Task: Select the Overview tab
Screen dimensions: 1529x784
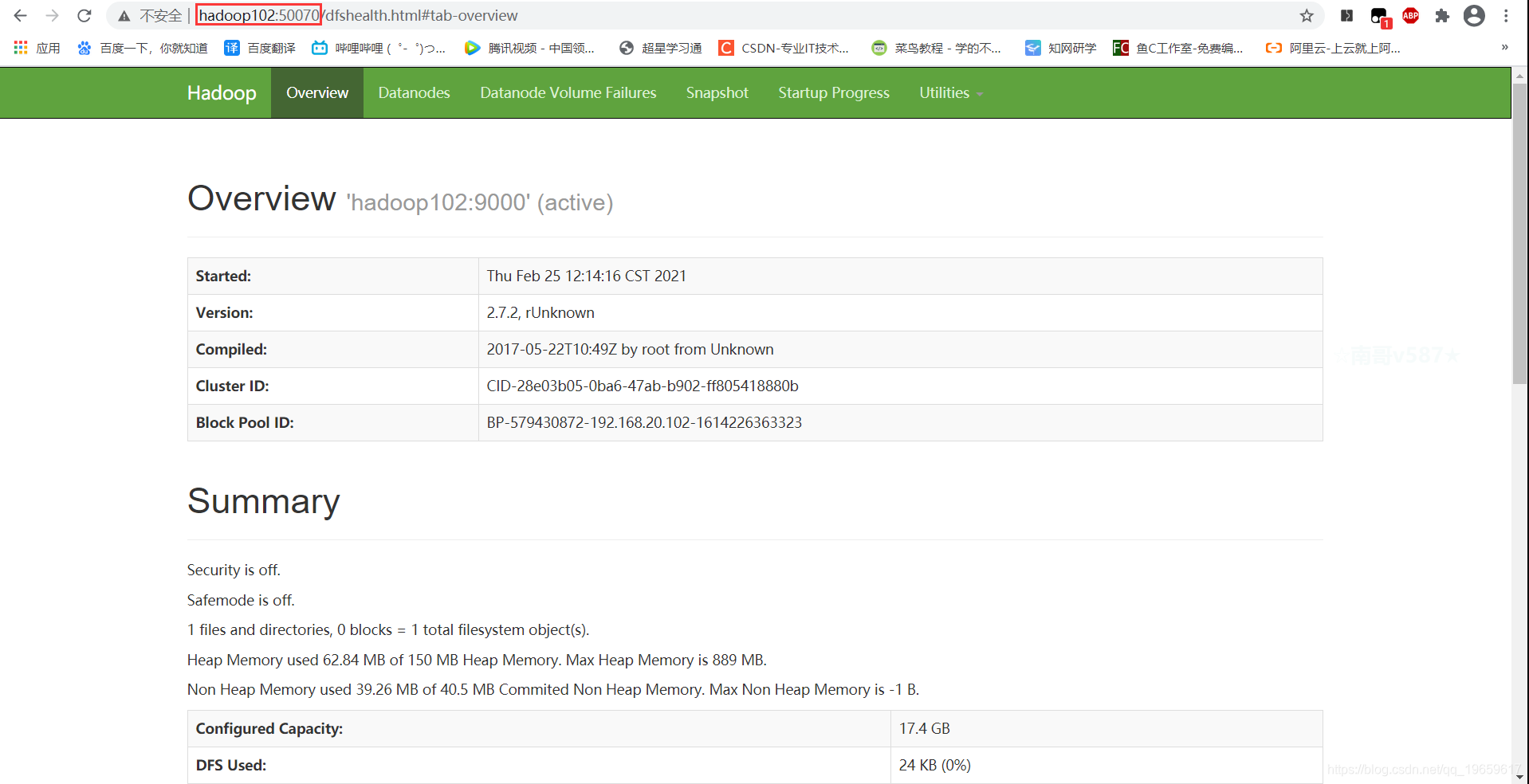Action: [317, 92]
